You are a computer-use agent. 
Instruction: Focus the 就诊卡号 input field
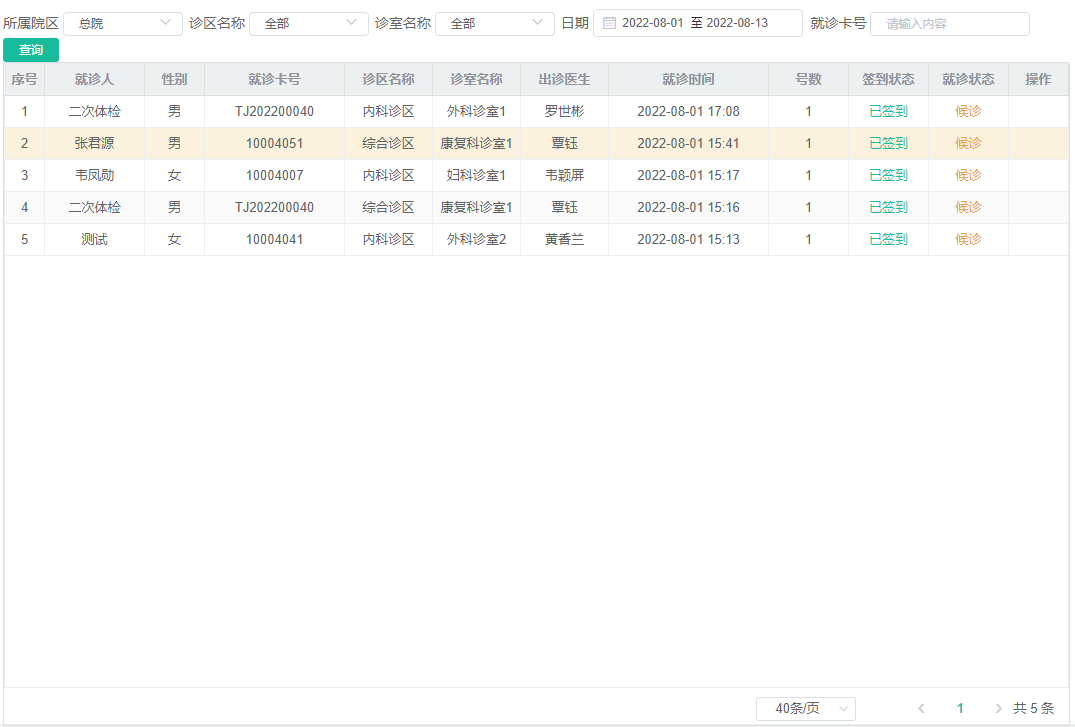click(950, 24)
